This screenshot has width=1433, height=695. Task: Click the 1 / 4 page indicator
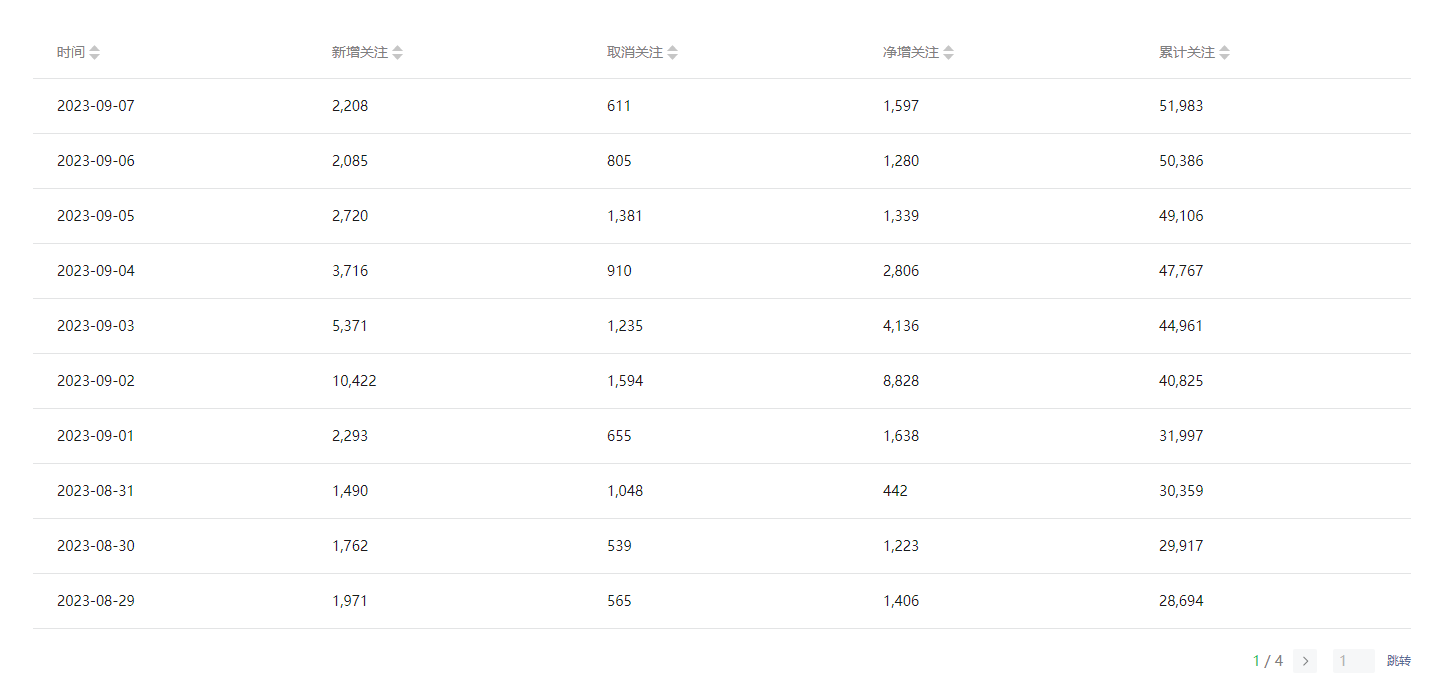(1268, 661)
